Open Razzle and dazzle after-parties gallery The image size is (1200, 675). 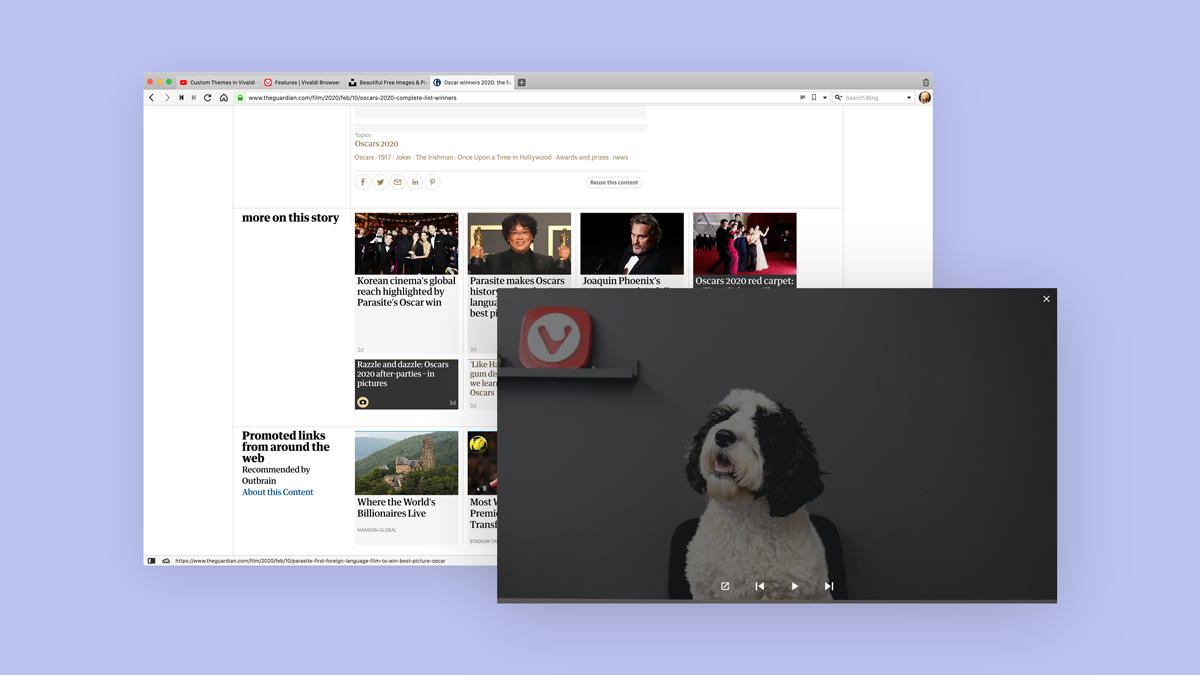[406, 384]
